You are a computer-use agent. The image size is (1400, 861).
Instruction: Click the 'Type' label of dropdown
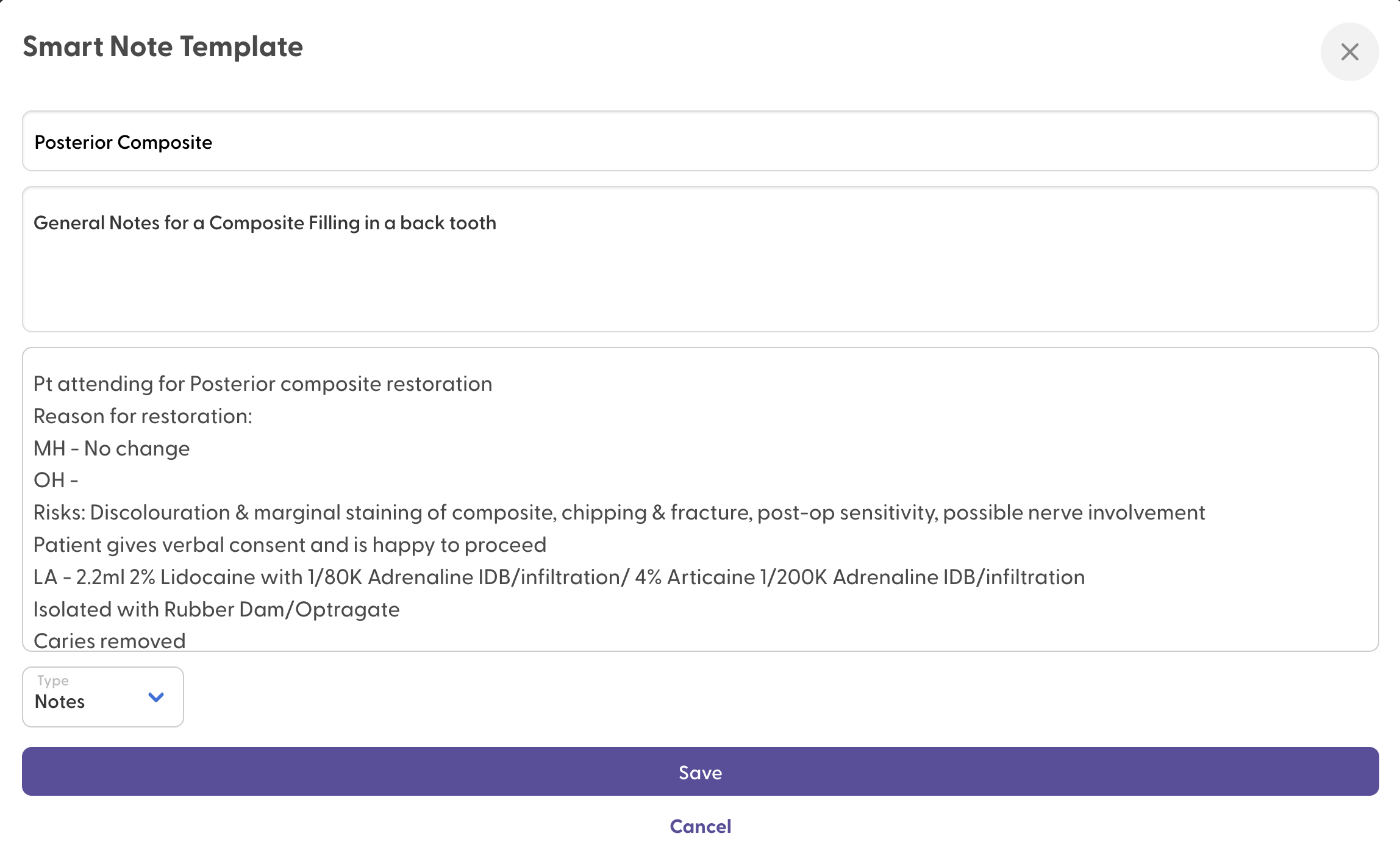point(53,681)
